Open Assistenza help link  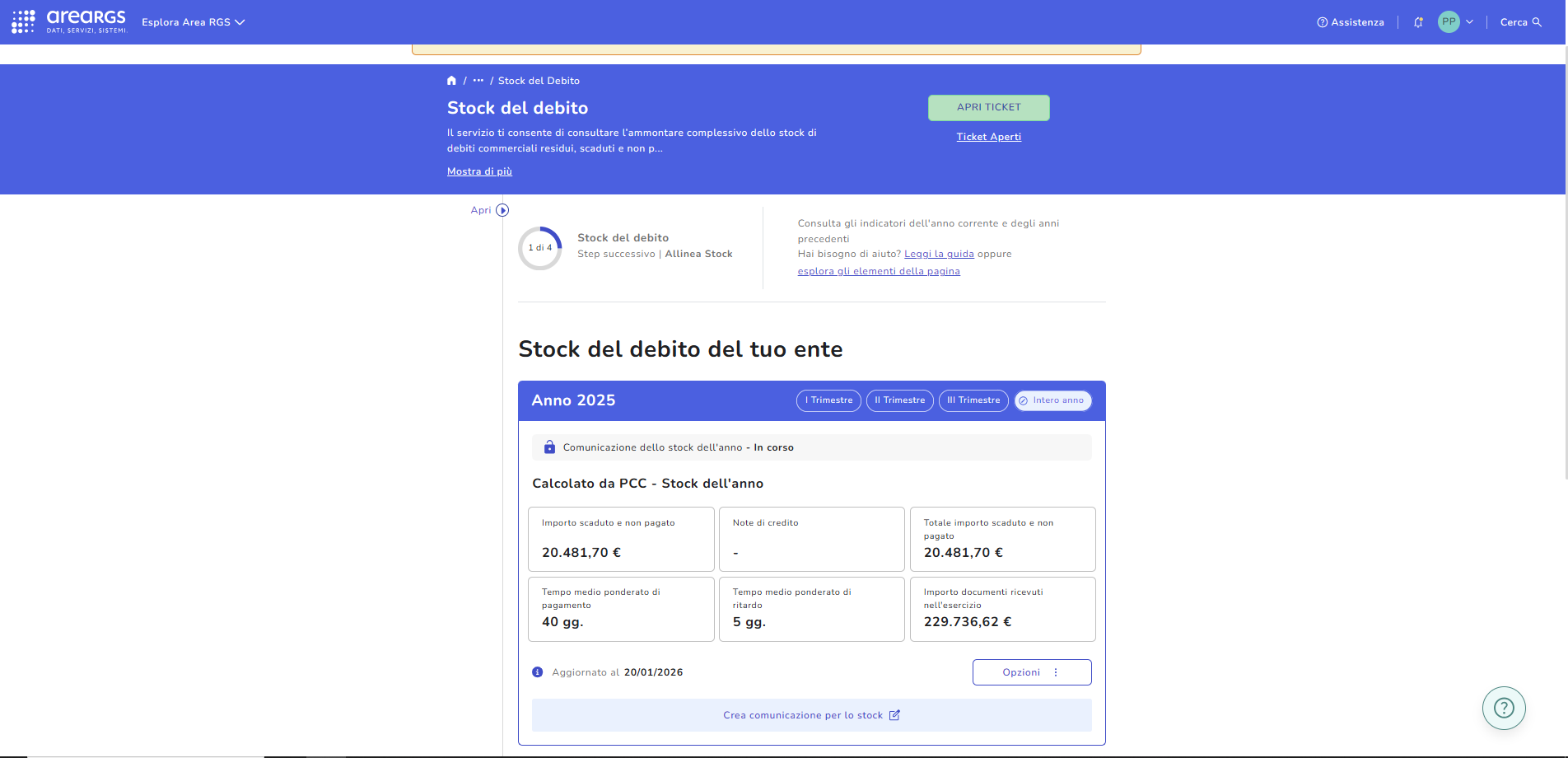pos(1351,22)
